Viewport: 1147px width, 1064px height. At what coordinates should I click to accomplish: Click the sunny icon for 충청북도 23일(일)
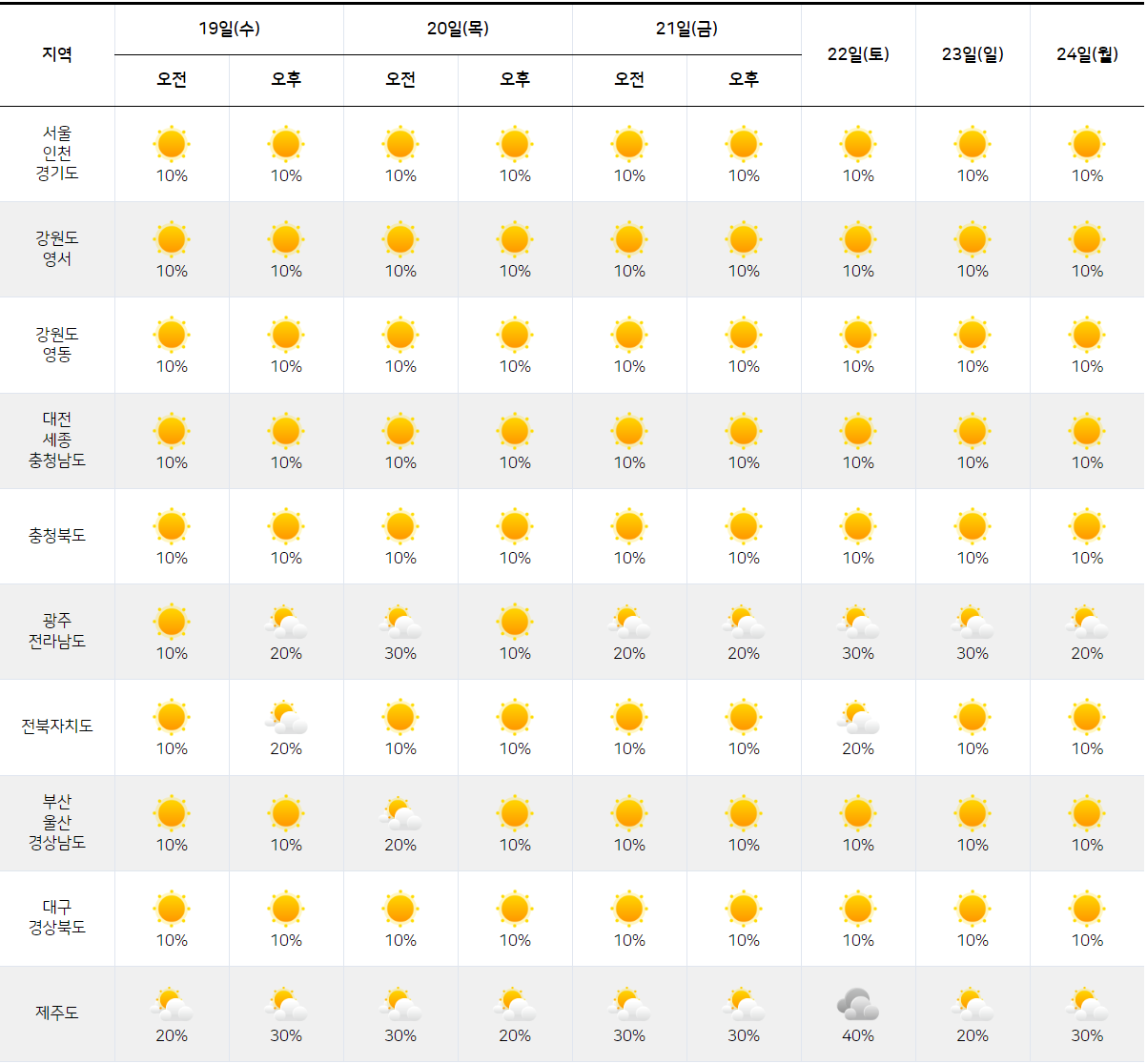click(x=973, y=525)
